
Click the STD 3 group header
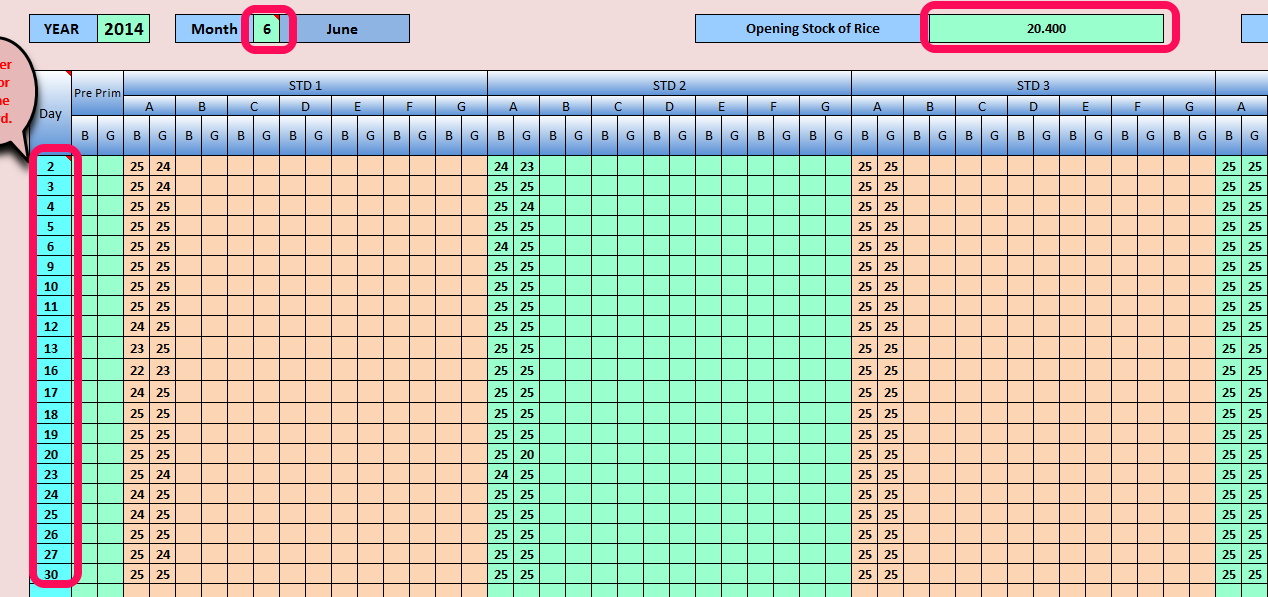pyautogui.click(x=1033, y=85)
